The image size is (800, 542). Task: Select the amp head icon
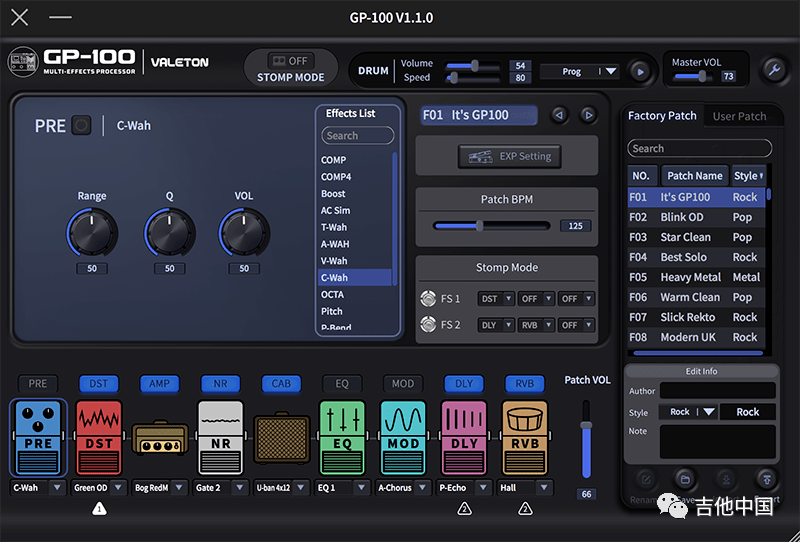point(160,439)
